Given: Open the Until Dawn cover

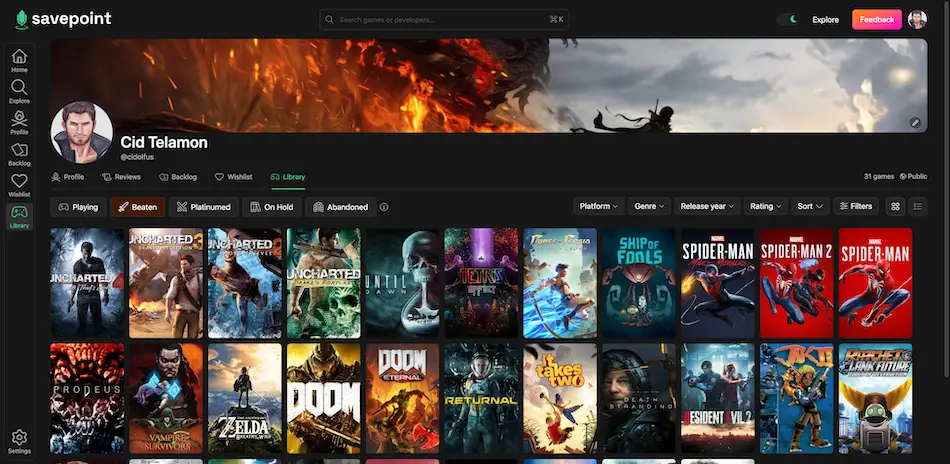Looking at the screenshot, I should click(402, 283).
